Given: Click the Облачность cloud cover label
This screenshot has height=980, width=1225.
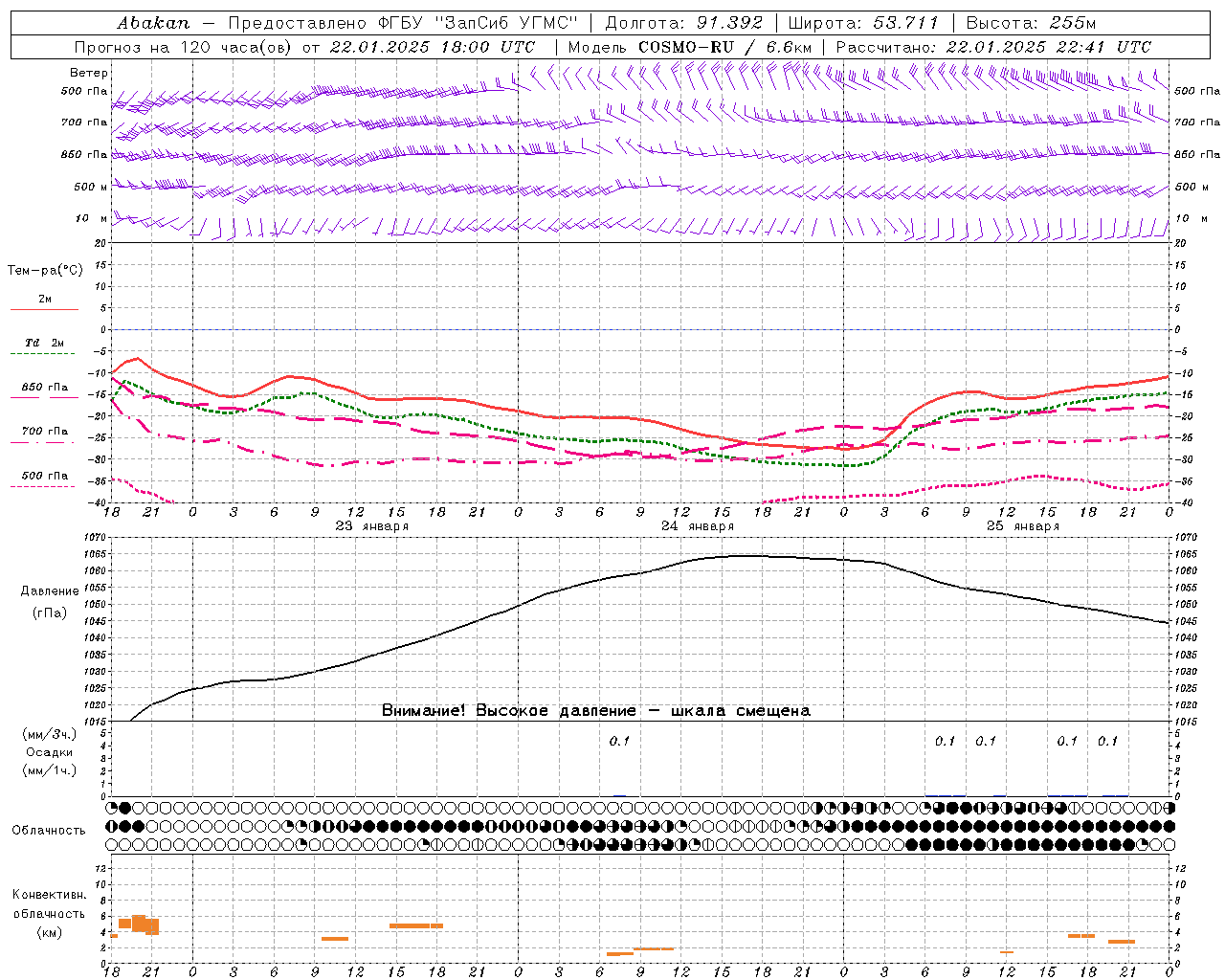Looking at the screenshot, I should tap(49, 830).
